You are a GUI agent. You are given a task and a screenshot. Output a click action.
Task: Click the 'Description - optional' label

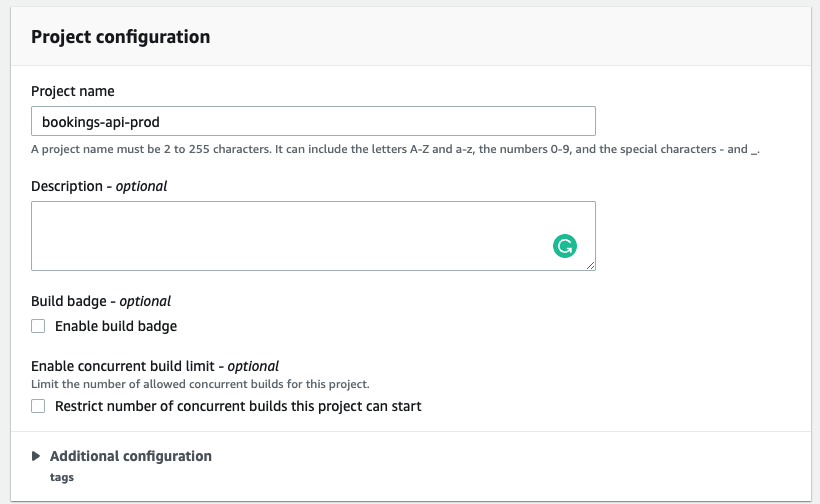pos(99,186)
